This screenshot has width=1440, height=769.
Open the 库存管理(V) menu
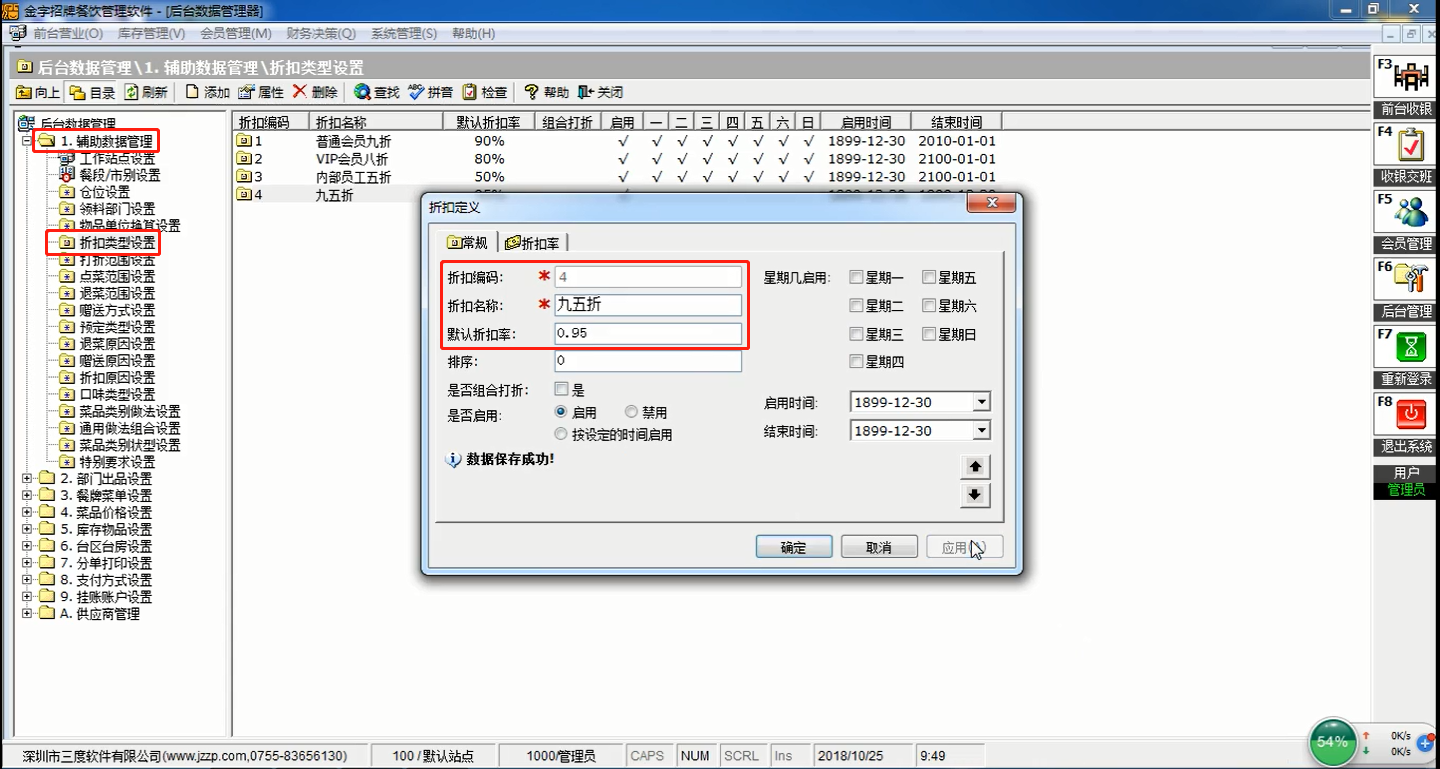[x=152, y=33]
